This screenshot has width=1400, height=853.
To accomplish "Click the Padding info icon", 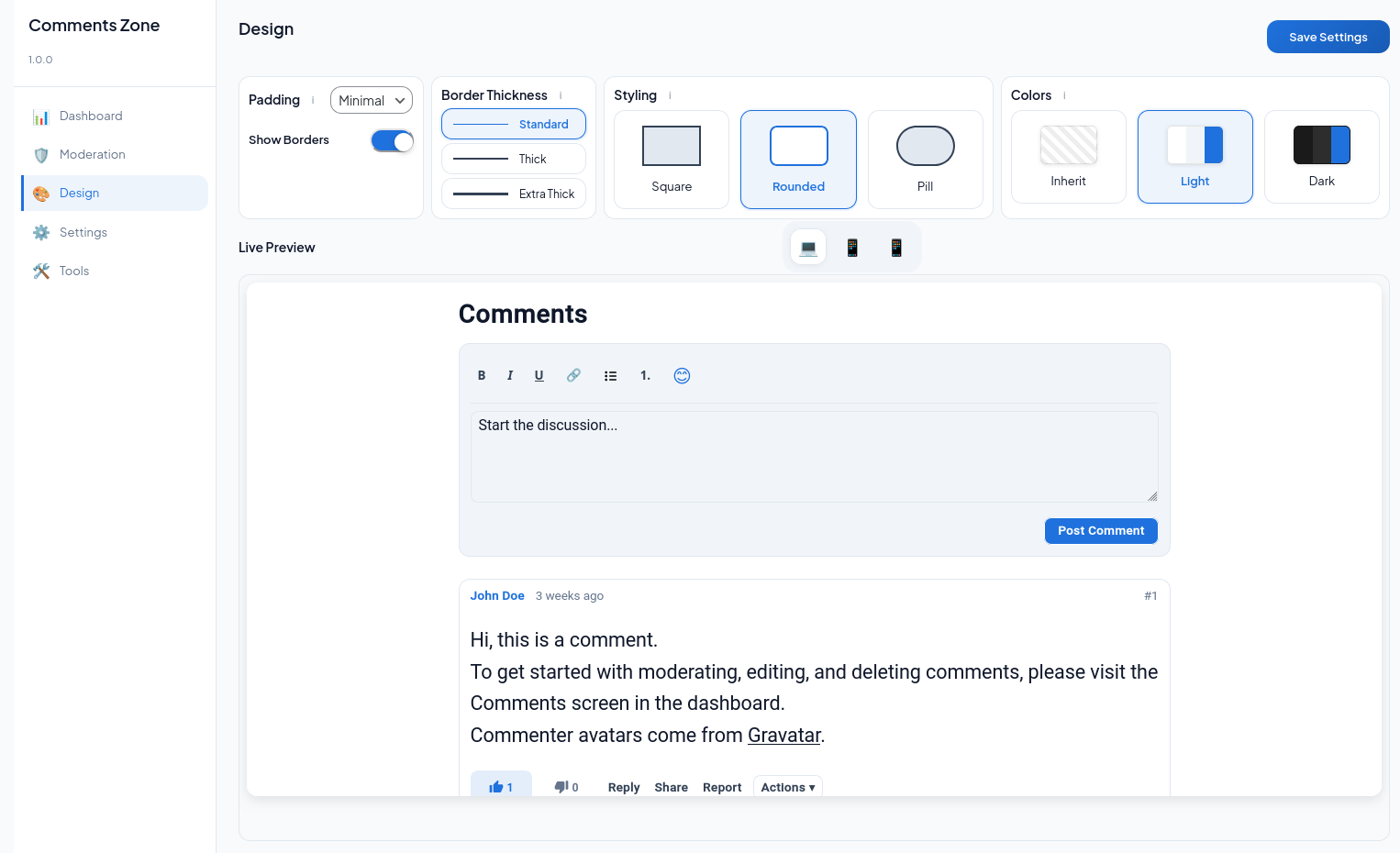I will click(x=313, y=100).
